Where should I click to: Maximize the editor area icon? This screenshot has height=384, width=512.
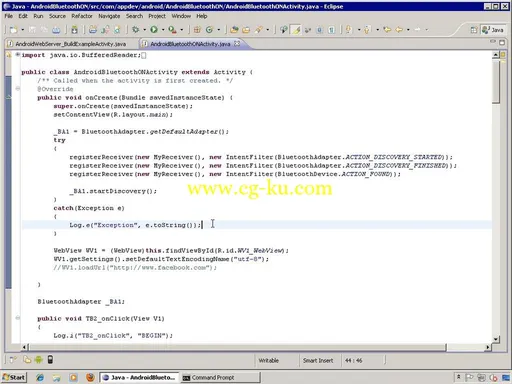click(502, 43)
